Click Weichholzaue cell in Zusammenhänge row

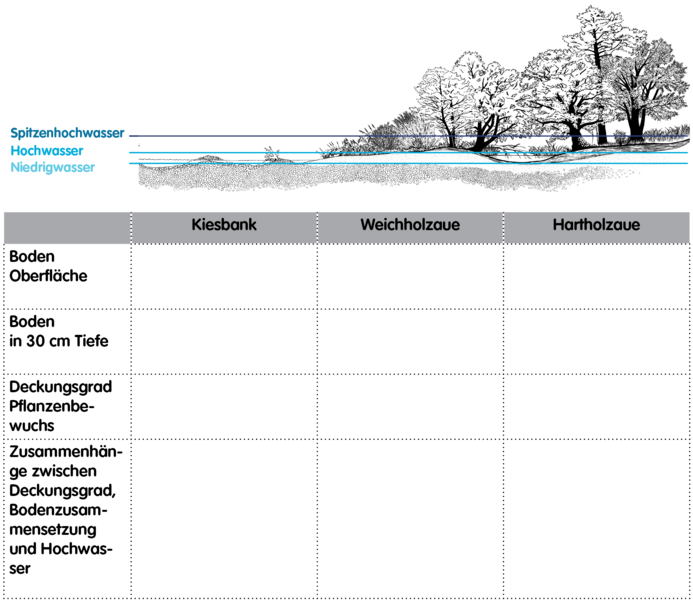click(410, 519)
